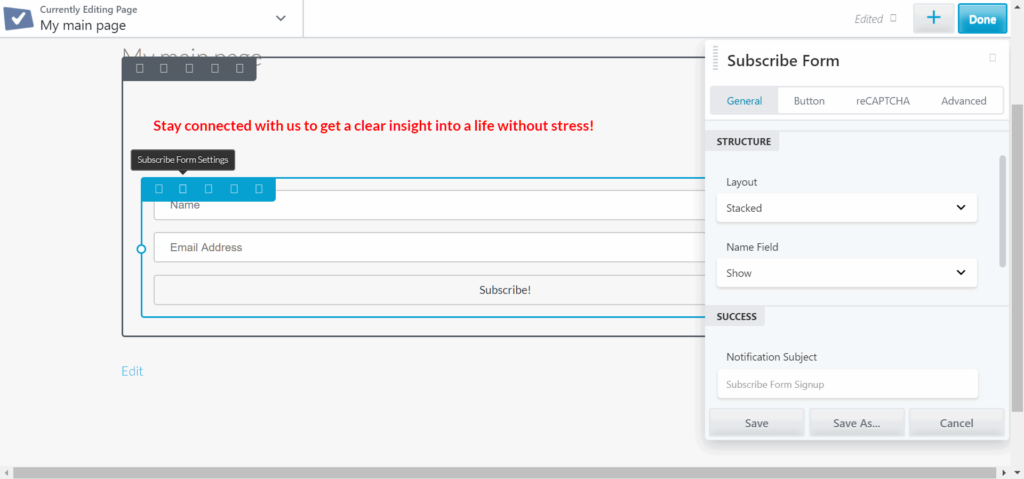This screenshot has height=479, width=1024.
Task: Click the Save As... button
Action: pyautogui.click(x=856, y=423)
